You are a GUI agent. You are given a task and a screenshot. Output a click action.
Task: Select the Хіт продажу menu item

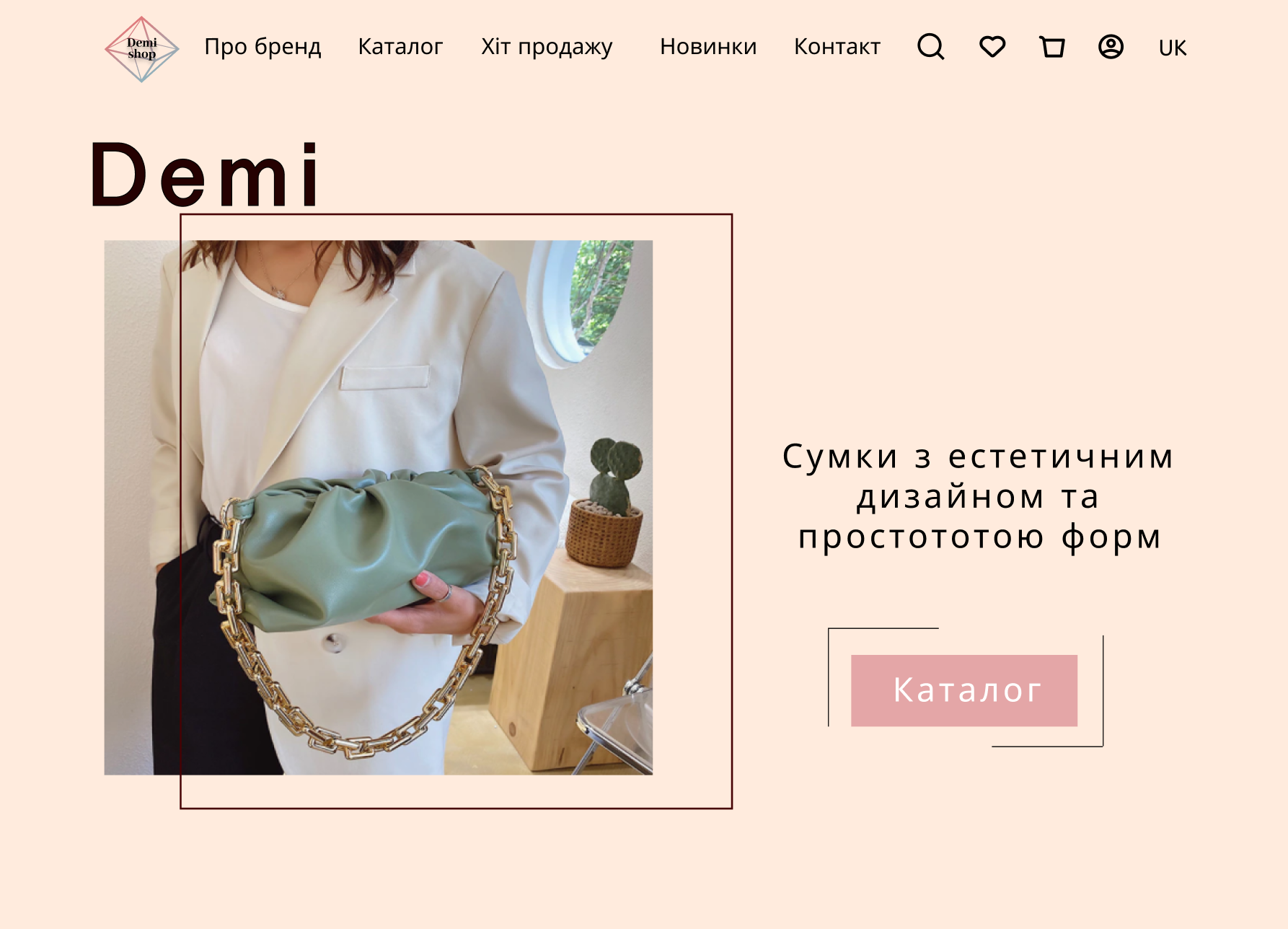click(547, 47)
